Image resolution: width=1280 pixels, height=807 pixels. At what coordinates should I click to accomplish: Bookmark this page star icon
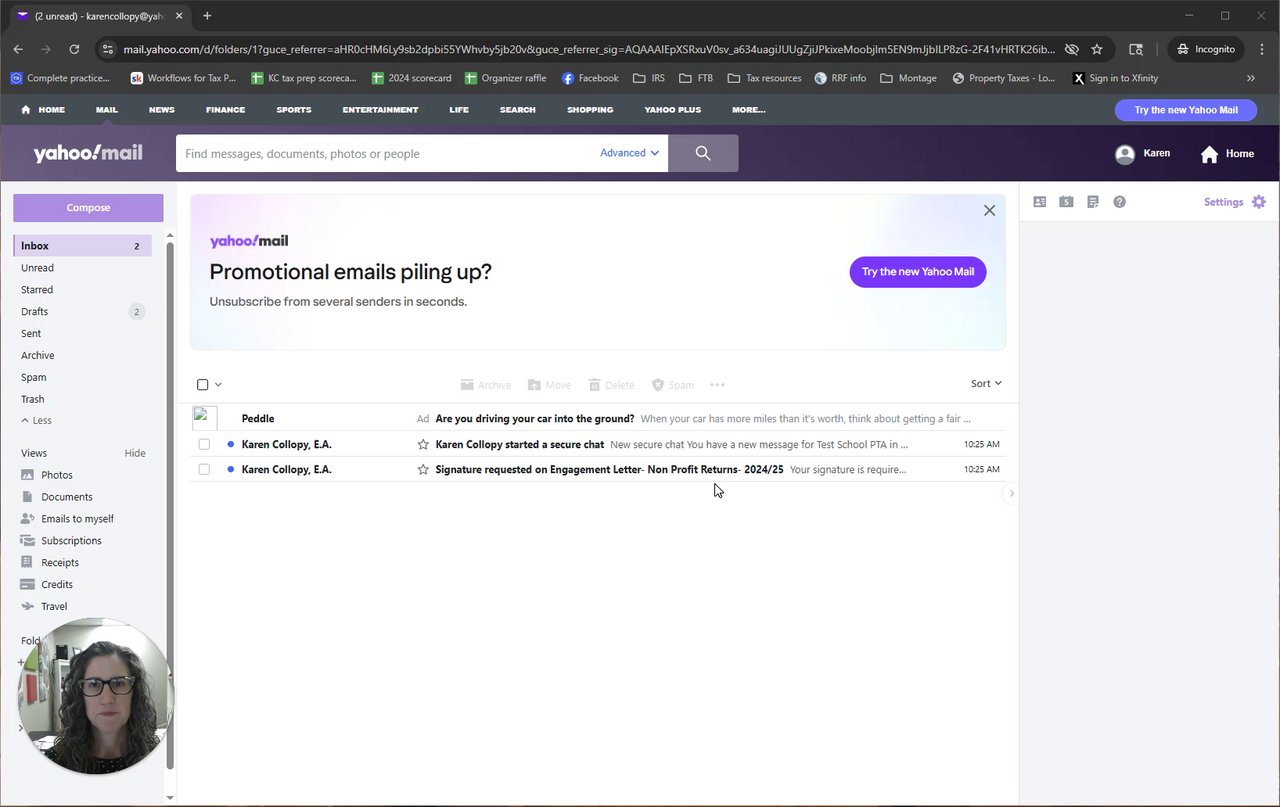1097,49
